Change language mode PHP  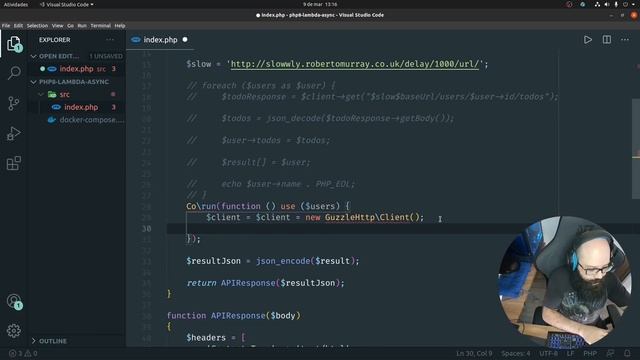click(x=590, y=353)
